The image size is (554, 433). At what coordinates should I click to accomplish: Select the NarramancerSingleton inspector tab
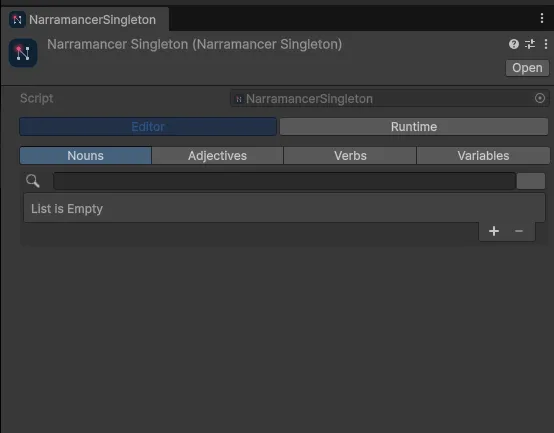[x=85, y=20]
